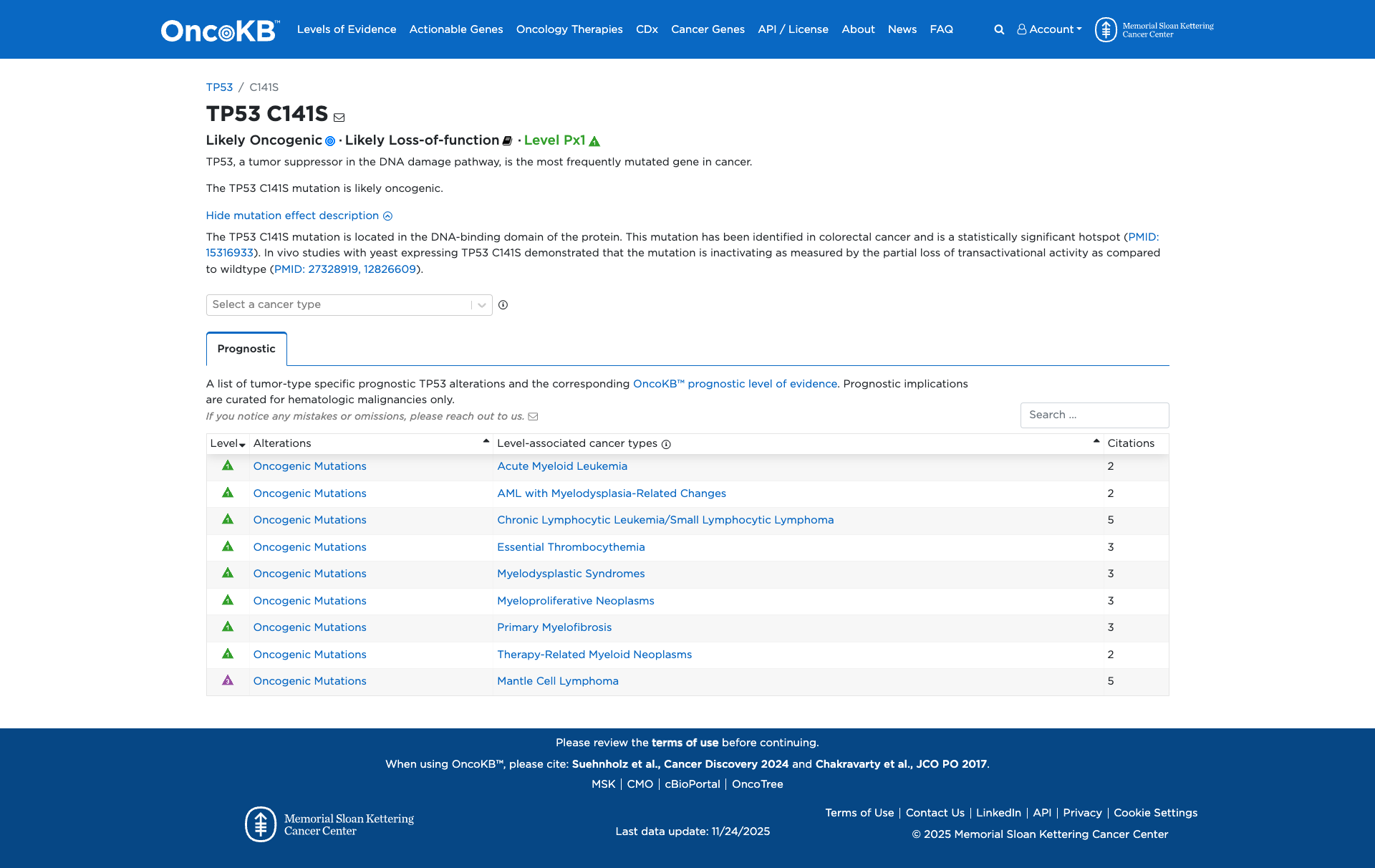Collapse the mutation effect description
Screen dimensions: 1375x868
(299, 216)
